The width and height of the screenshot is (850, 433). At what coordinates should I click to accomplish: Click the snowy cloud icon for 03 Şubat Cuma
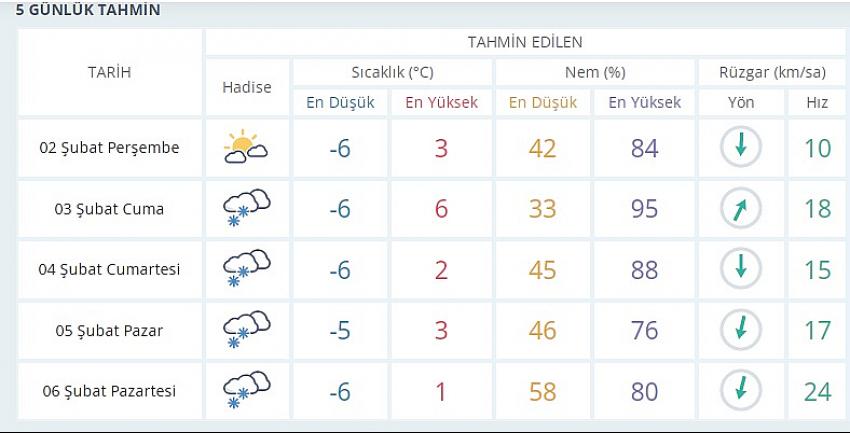tap(247, 208)
